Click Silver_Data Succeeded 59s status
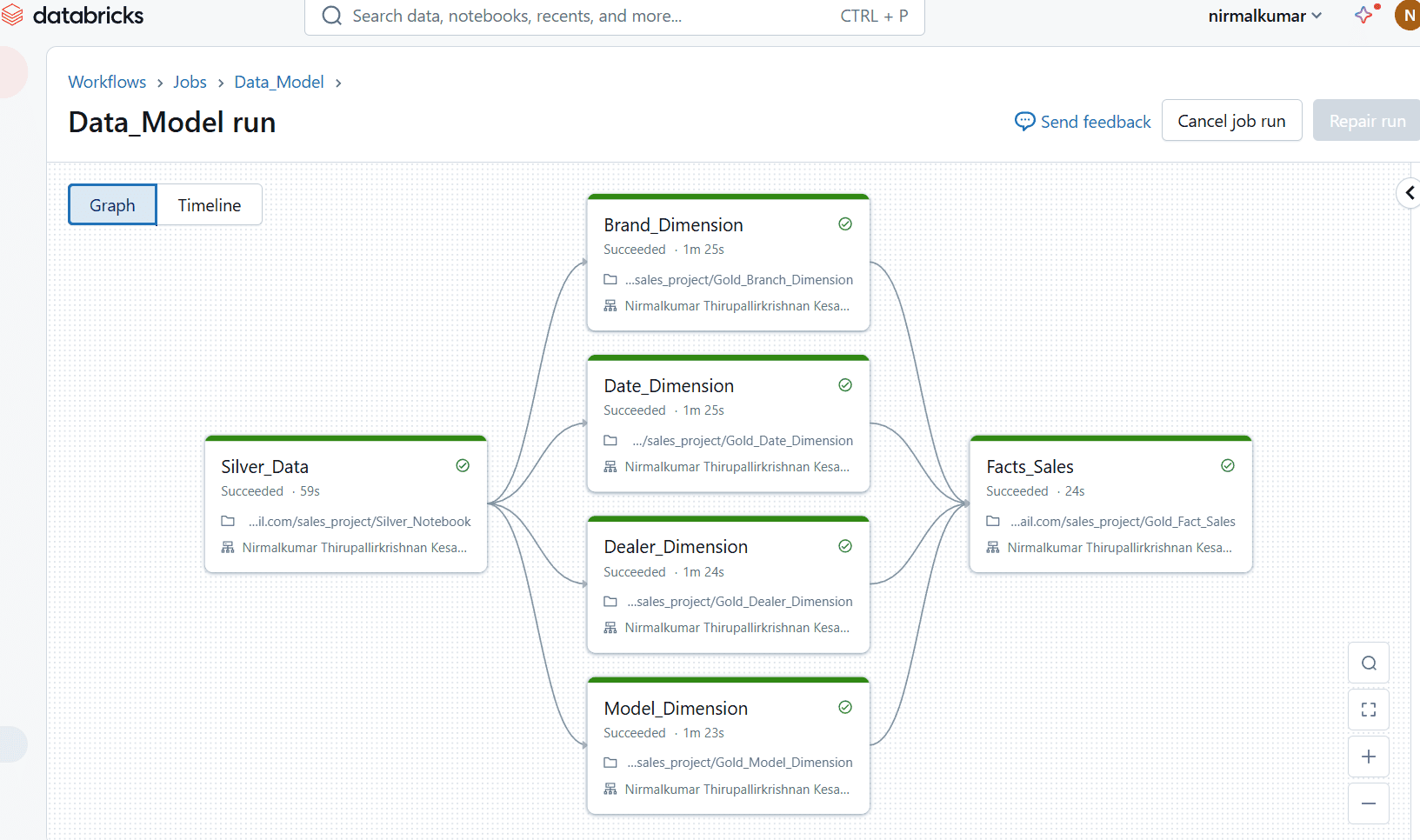The height and width of the screenshot is (840, 1420). 270,491
